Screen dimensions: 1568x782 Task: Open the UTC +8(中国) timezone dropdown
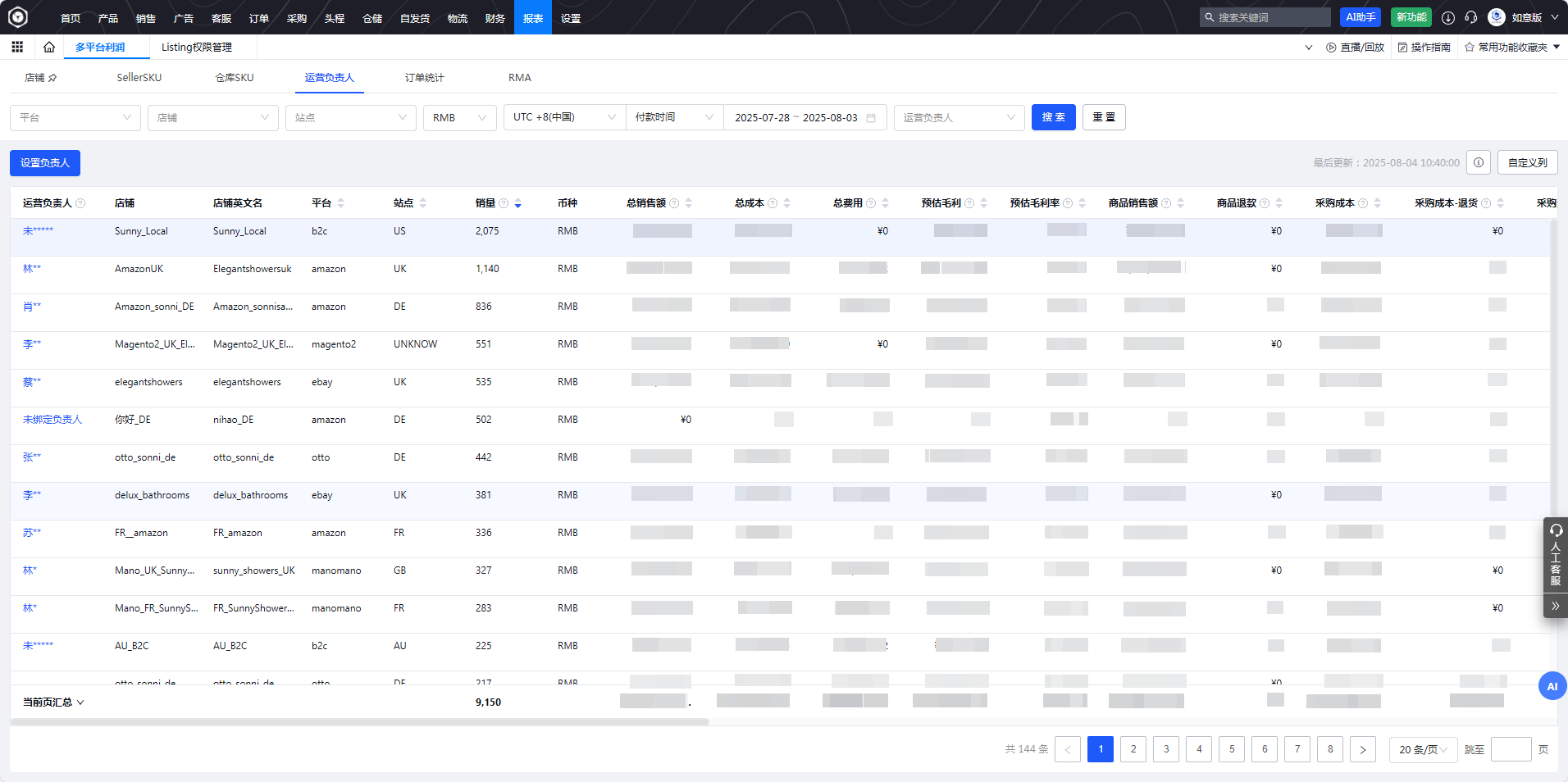point(564,117)
